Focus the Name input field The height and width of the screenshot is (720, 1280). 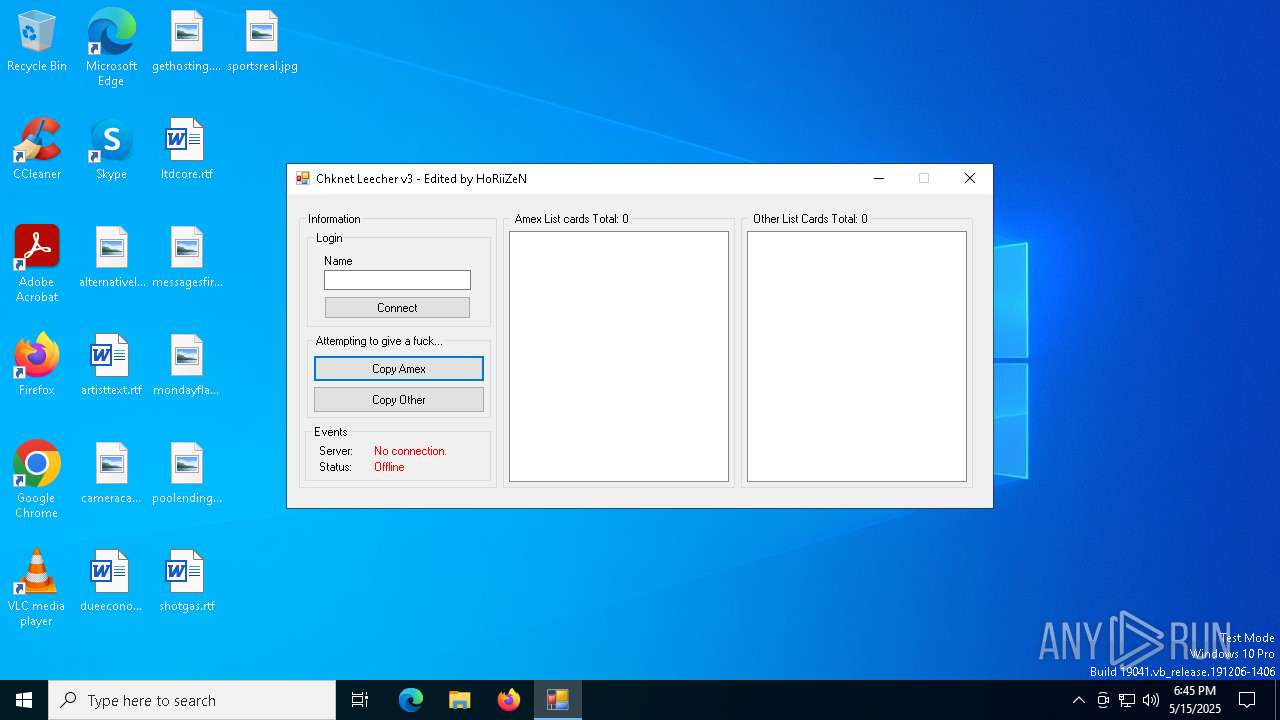397,280
